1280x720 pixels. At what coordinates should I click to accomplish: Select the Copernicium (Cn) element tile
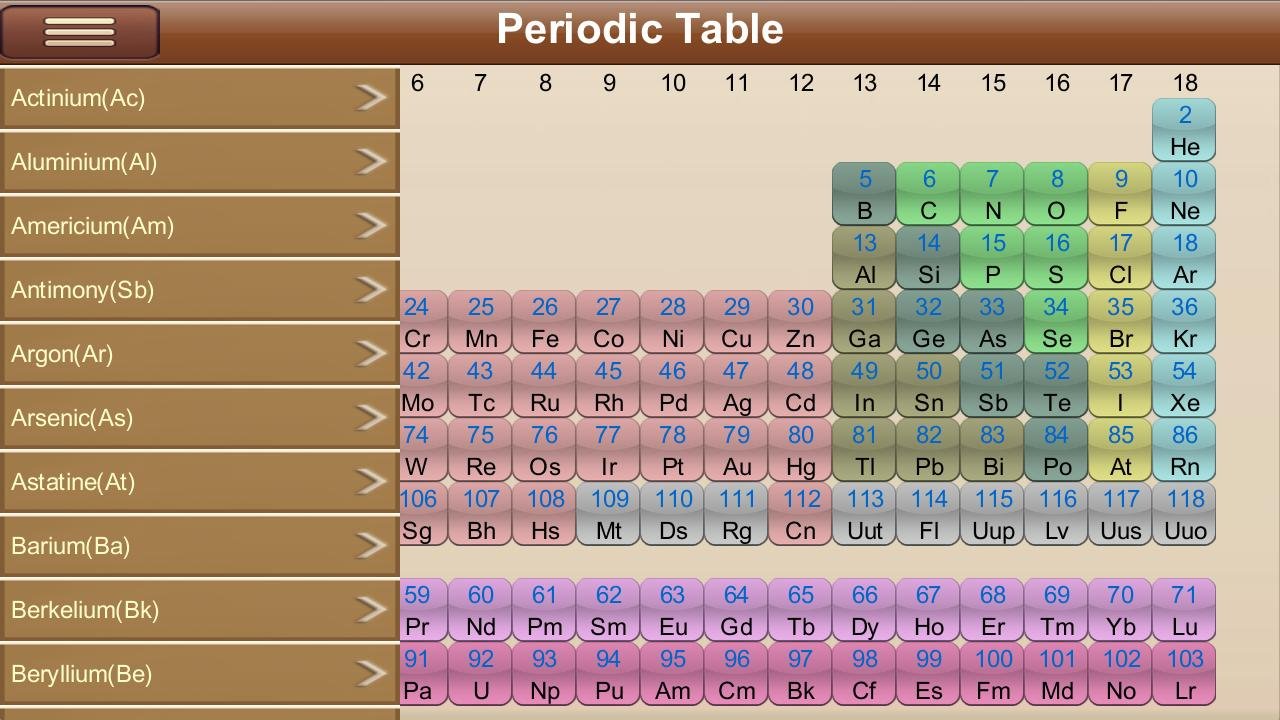800,514
